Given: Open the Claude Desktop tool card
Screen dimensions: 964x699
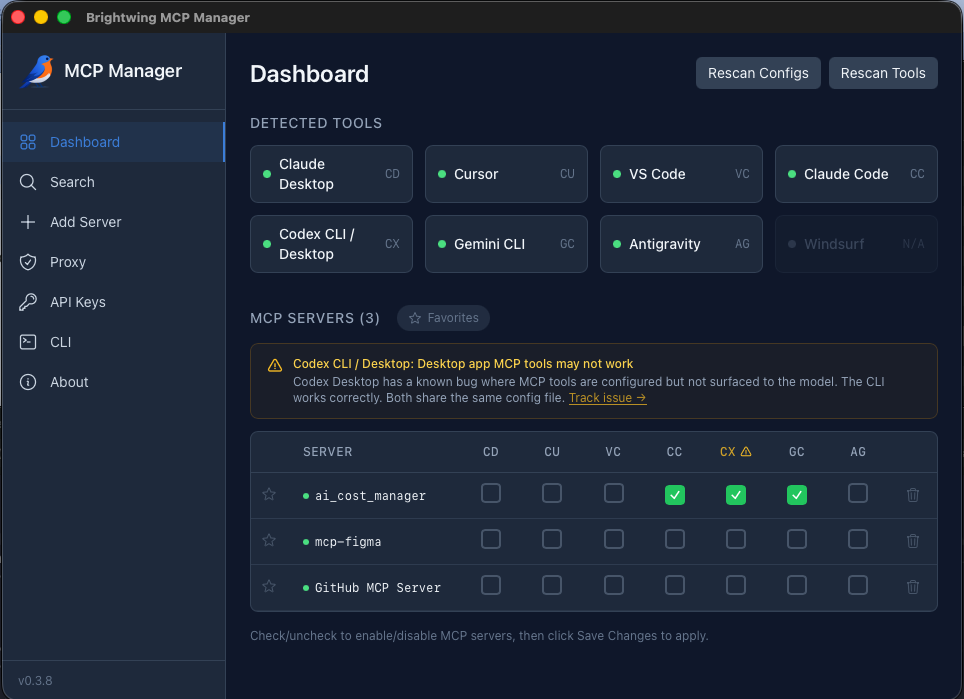Looking at the screenshot, I should pyautogui.click(x=331, y=174).
